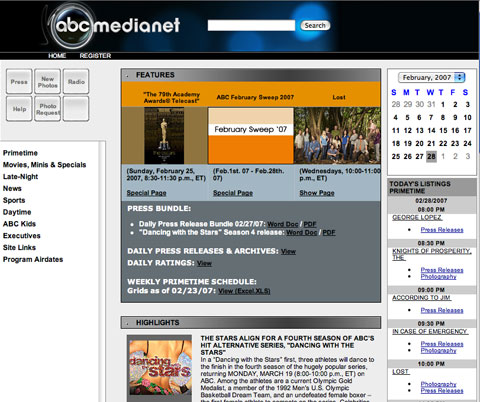Open the Radio tile
480x402 pixels.
[76, 81]
